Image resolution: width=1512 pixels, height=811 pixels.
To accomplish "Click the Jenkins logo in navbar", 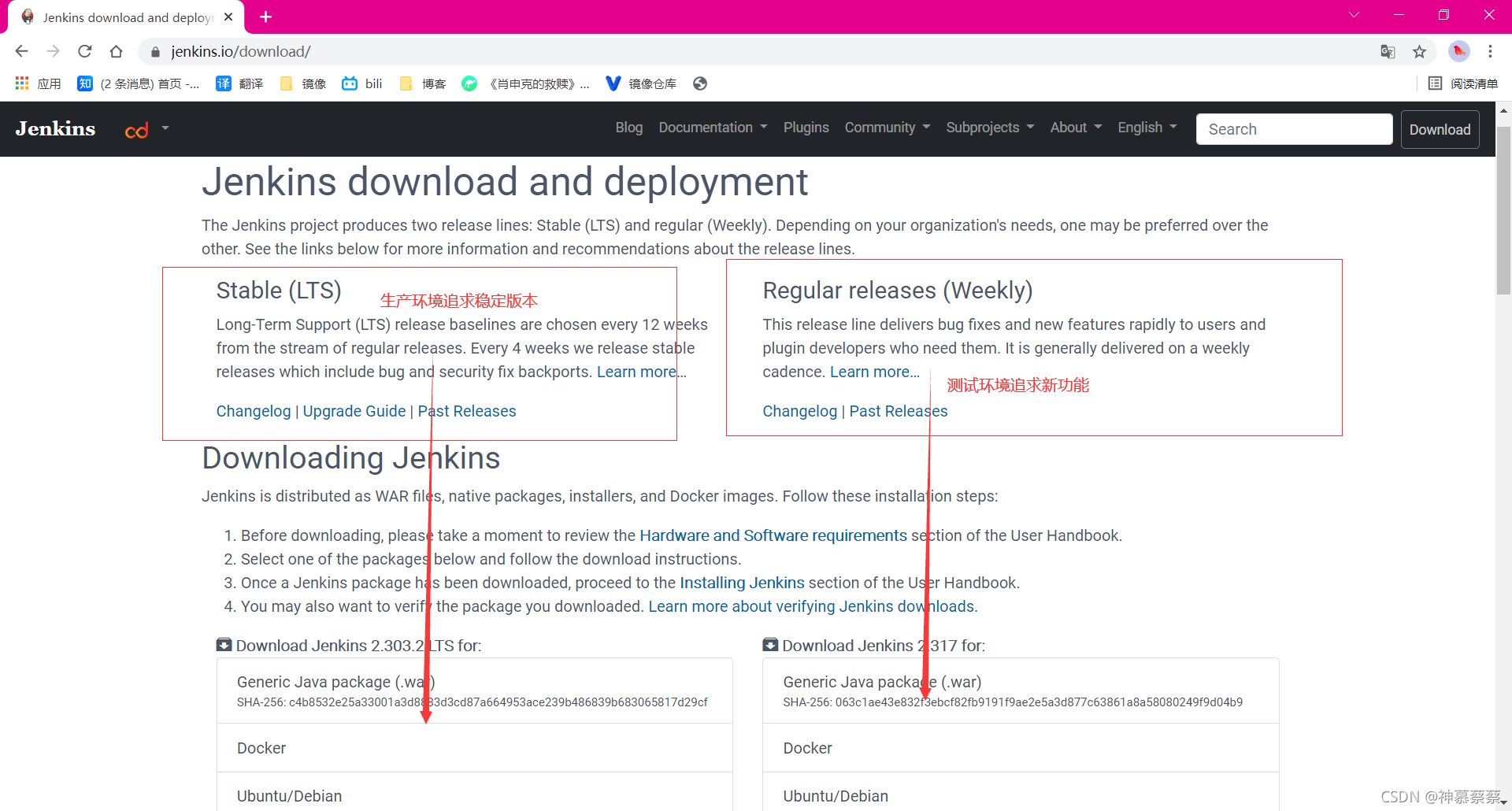I will [55, 128].
